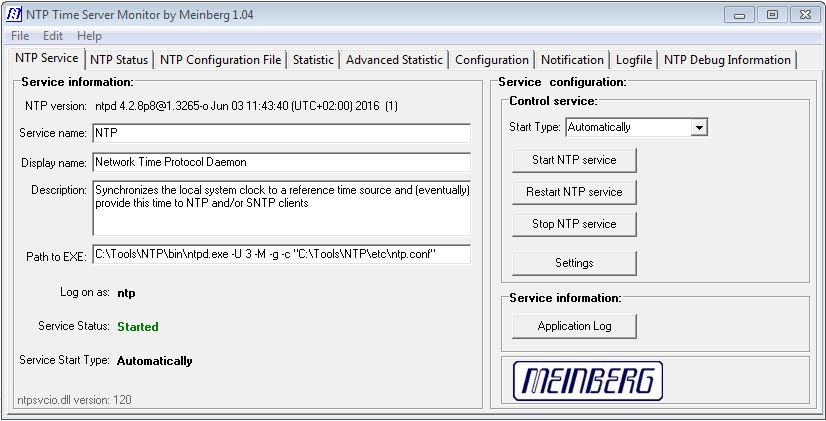The height and width of the screenshot is (421, 826).
Task: Click the NTP app icon in title bar
Action: point(14,15)
